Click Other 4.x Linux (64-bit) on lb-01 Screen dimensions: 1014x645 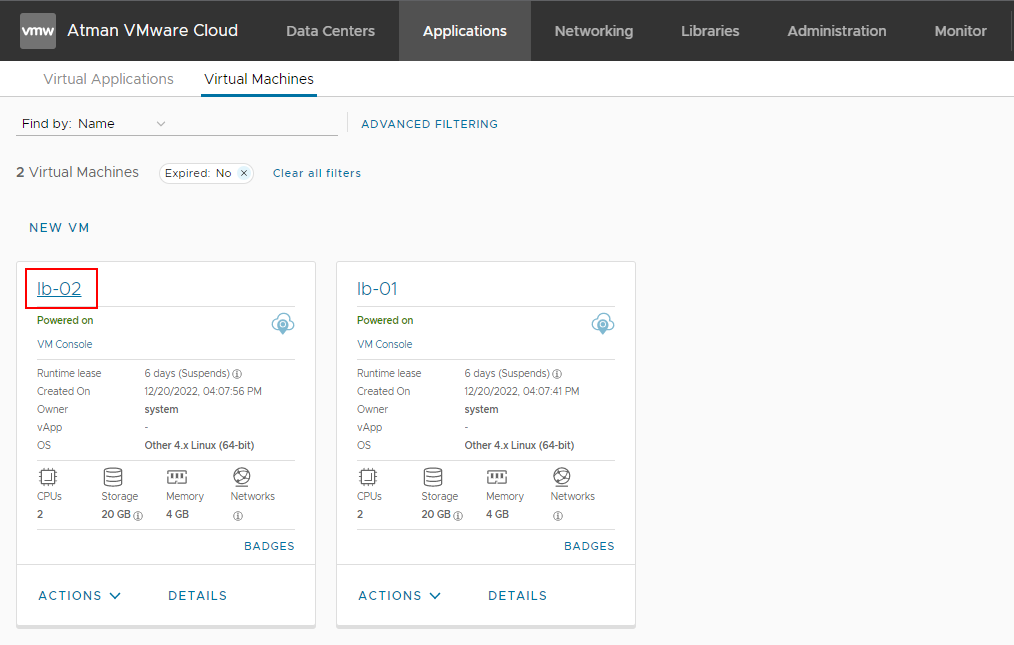[519, 445]
